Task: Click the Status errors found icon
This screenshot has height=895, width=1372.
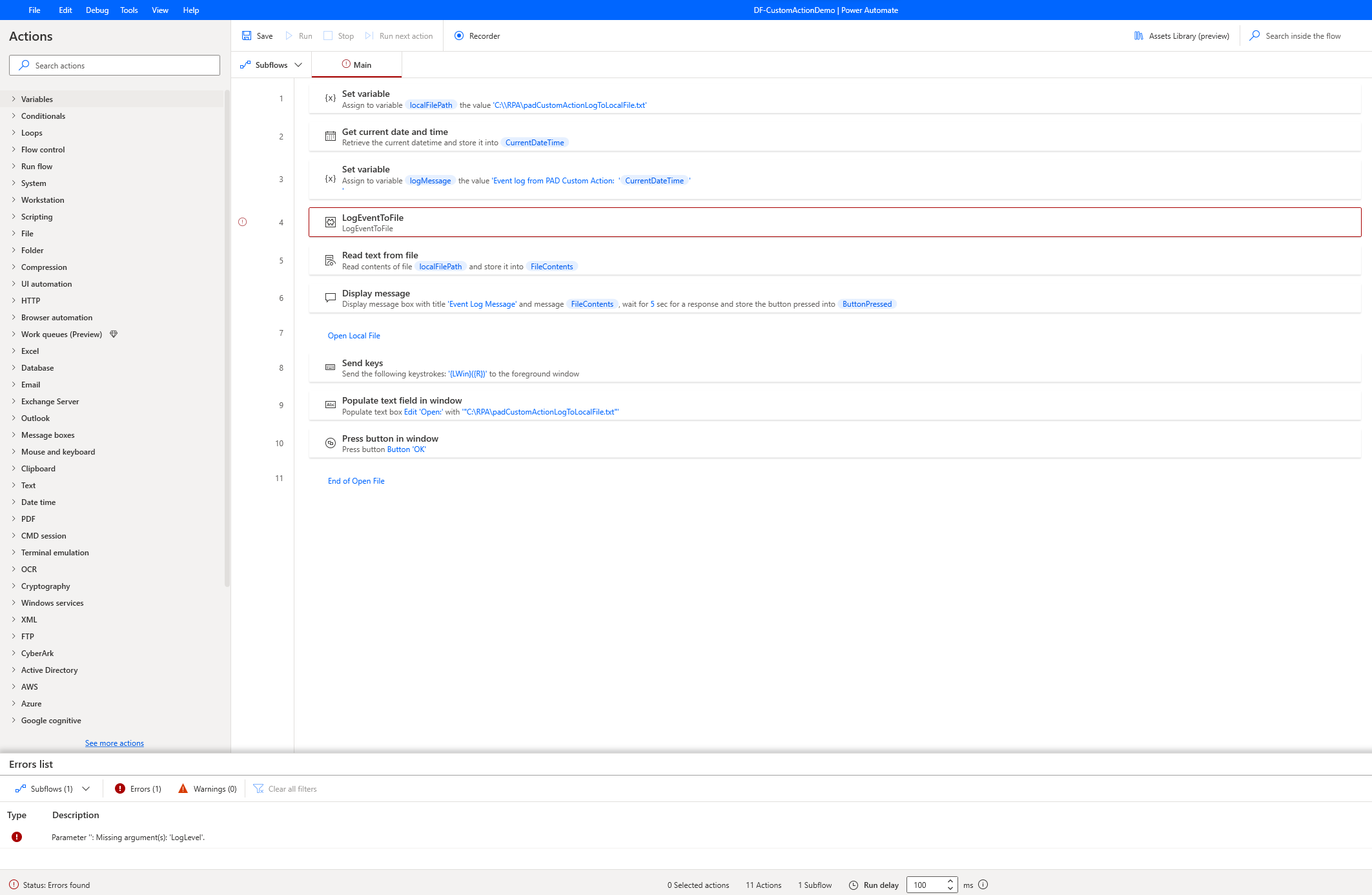Action: 14,885
